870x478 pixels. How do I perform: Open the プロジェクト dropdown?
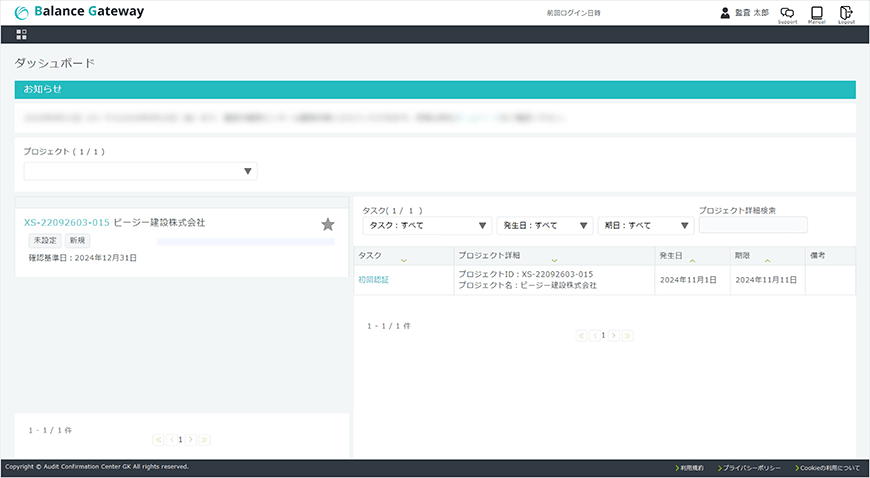click(x=140, y=171)
